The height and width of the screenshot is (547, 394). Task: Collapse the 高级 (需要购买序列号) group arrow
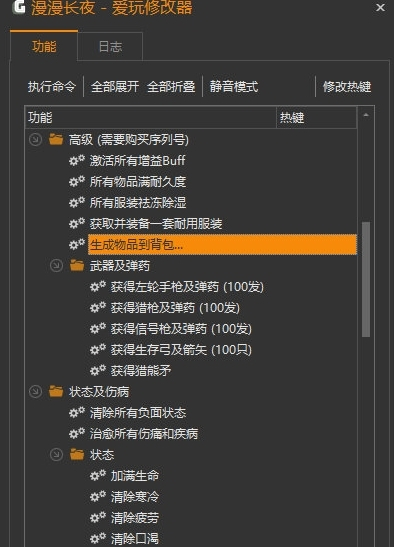click(x=35, y=140)
